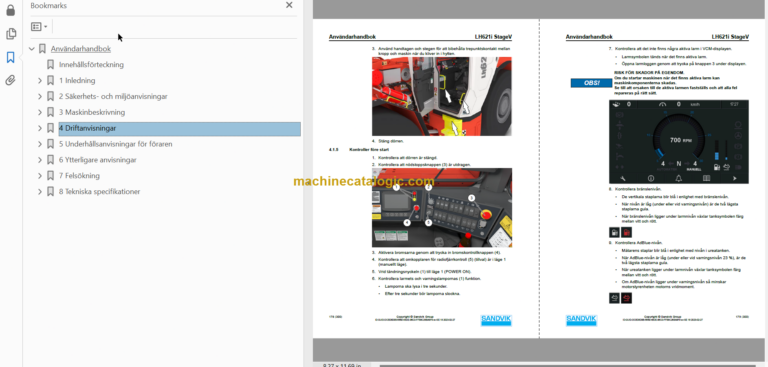Open 6 Ytterligare anvisningar bookmark text

(x=97, y=160)
